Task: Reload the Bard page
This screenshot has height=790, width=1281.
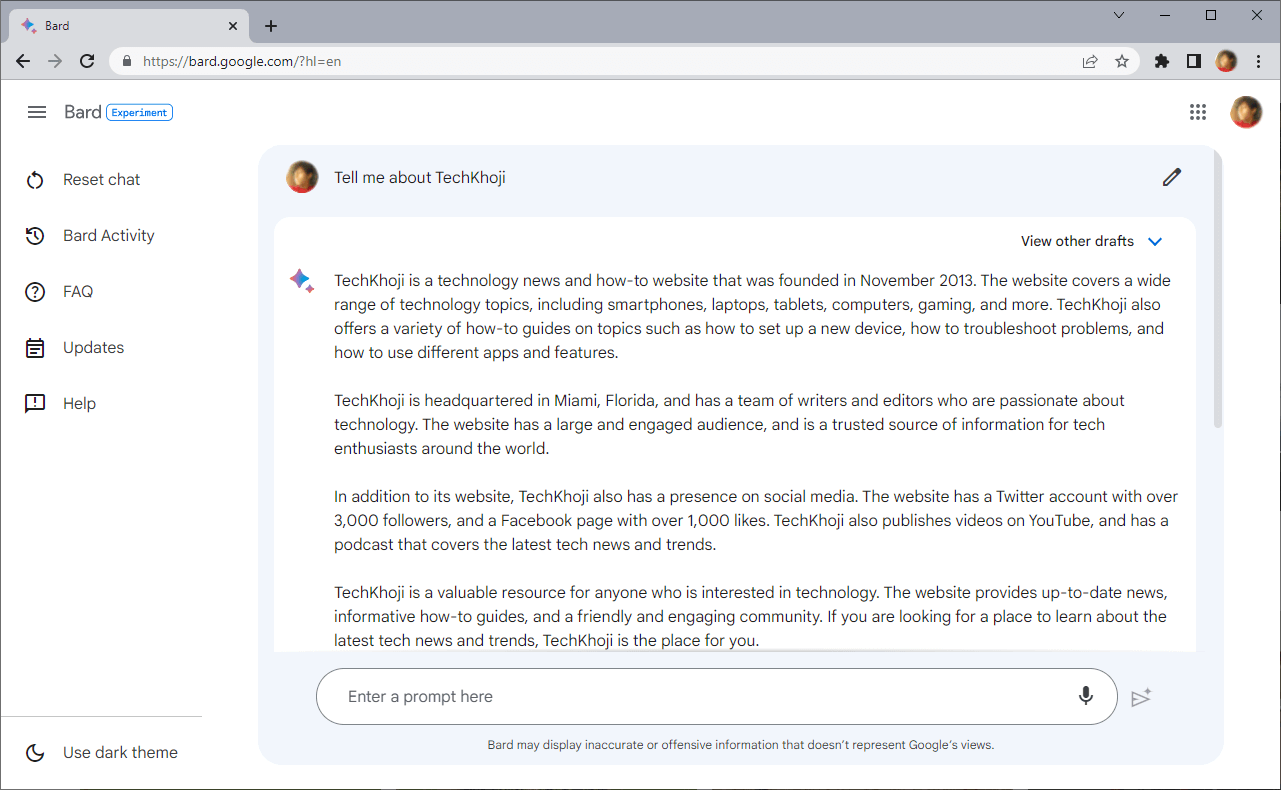Action: (x=87, y=61)
